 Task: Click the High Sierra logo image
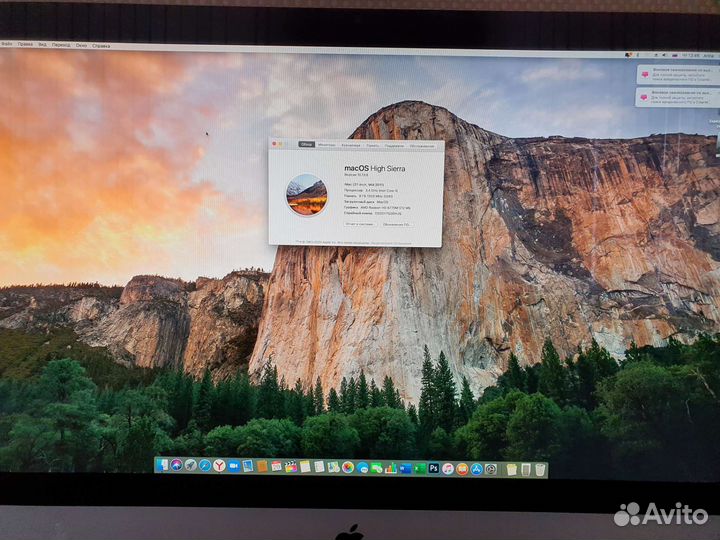click(x=307, y=195)
